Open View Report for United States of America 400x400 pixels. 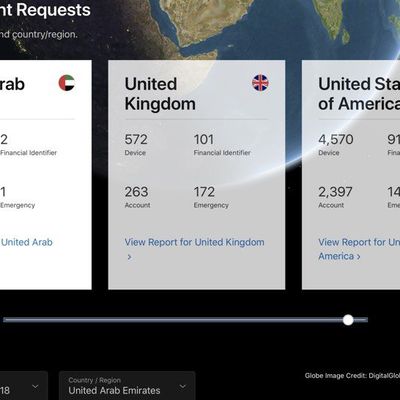click(x=359, y=249)
